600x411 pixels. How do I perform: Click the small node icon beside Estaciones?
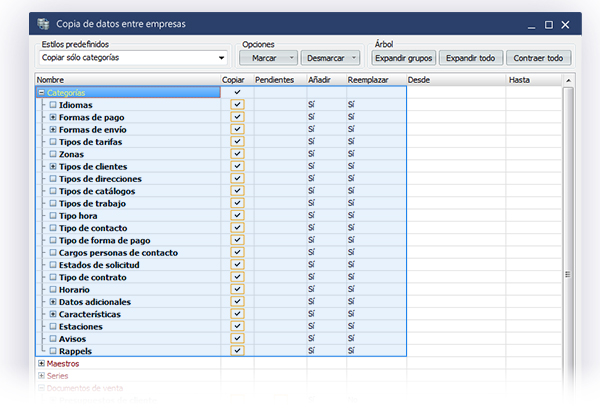[53, 326]
